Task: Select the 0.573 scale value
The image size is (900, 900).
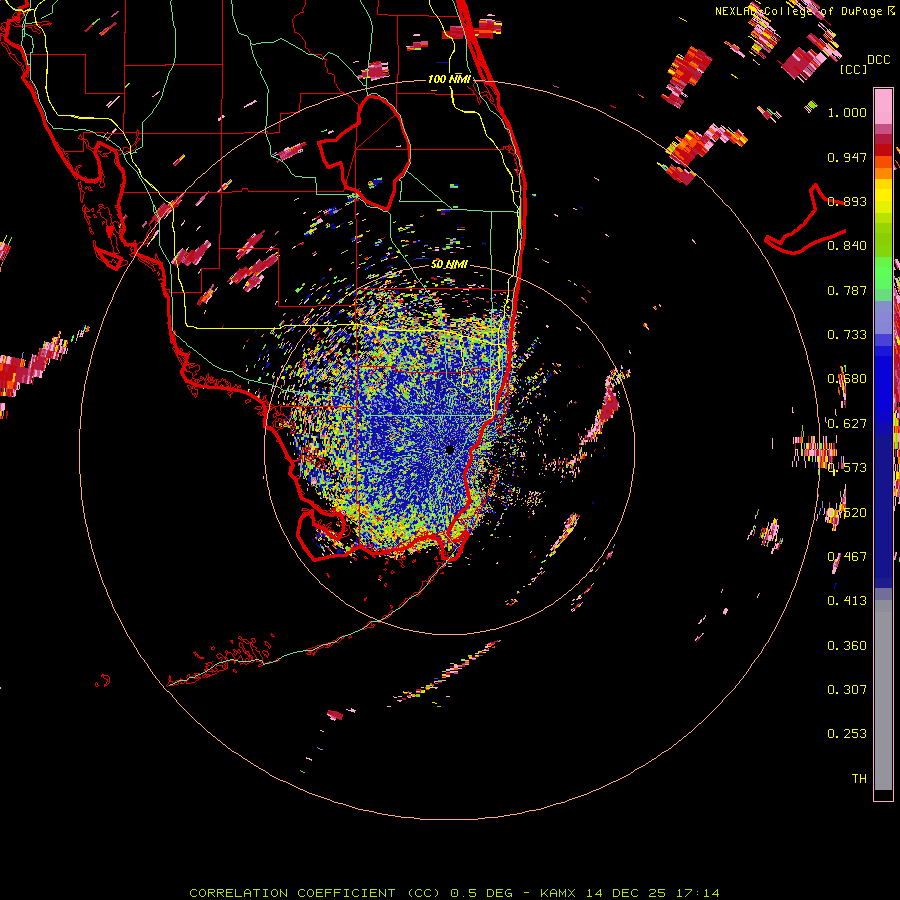Action: coord(847,468)
